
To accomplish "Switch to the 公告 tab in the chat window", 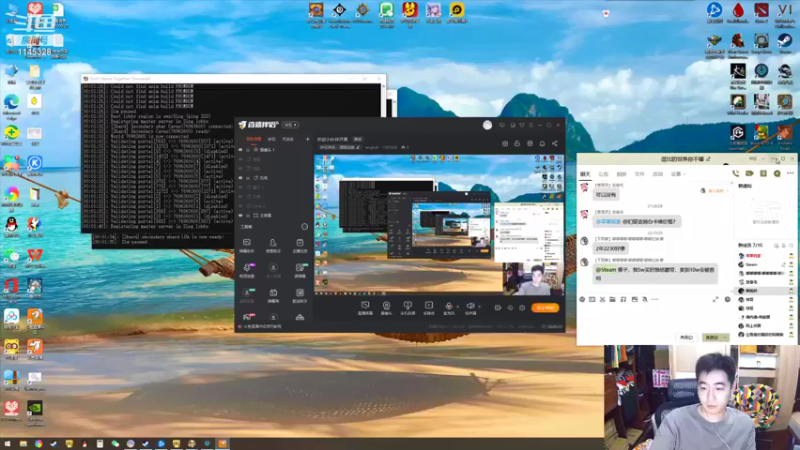I will 603,174.
